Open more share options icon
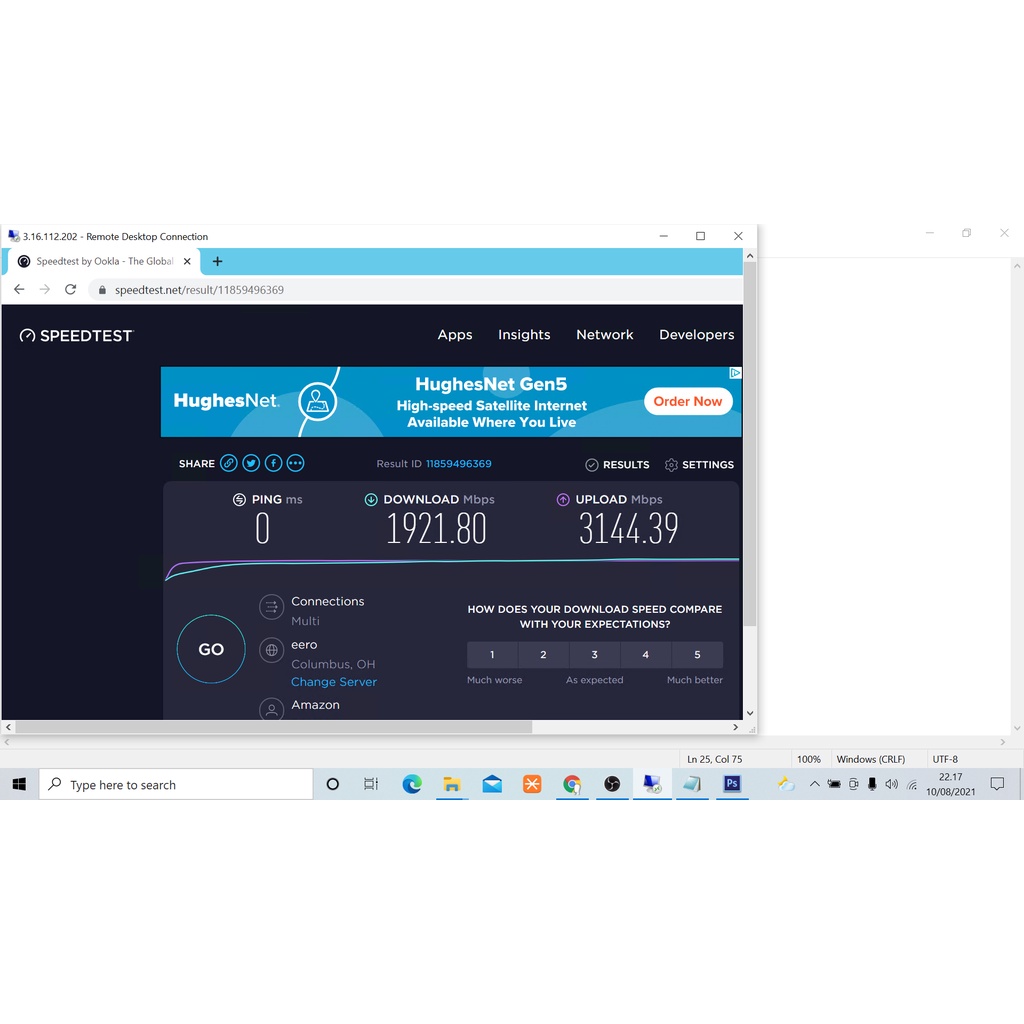The height and width of the screenshot is (1024, 1024). tap(295, 464)
